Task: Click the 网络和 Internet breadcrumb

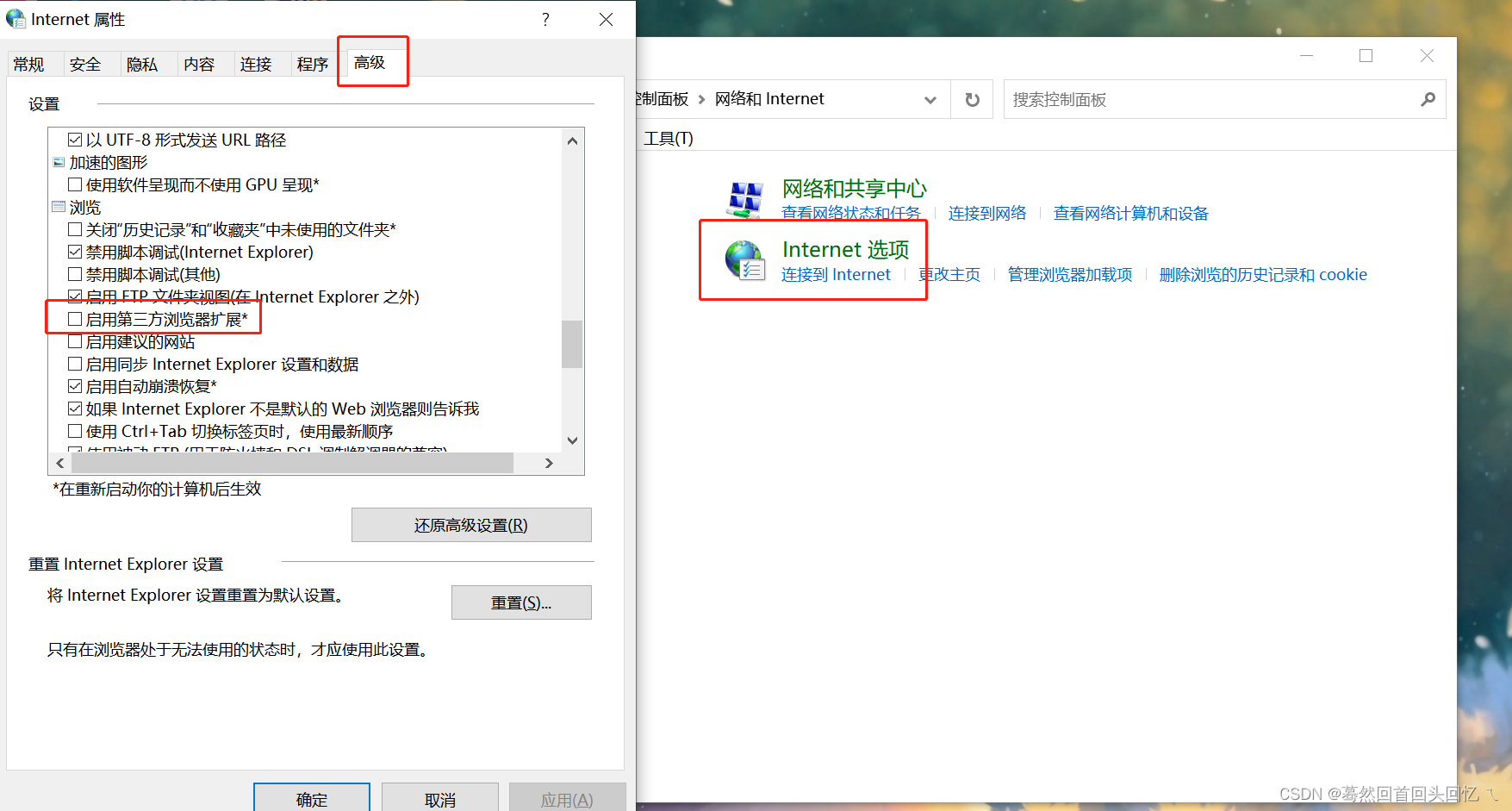Action: coord(769,99)
